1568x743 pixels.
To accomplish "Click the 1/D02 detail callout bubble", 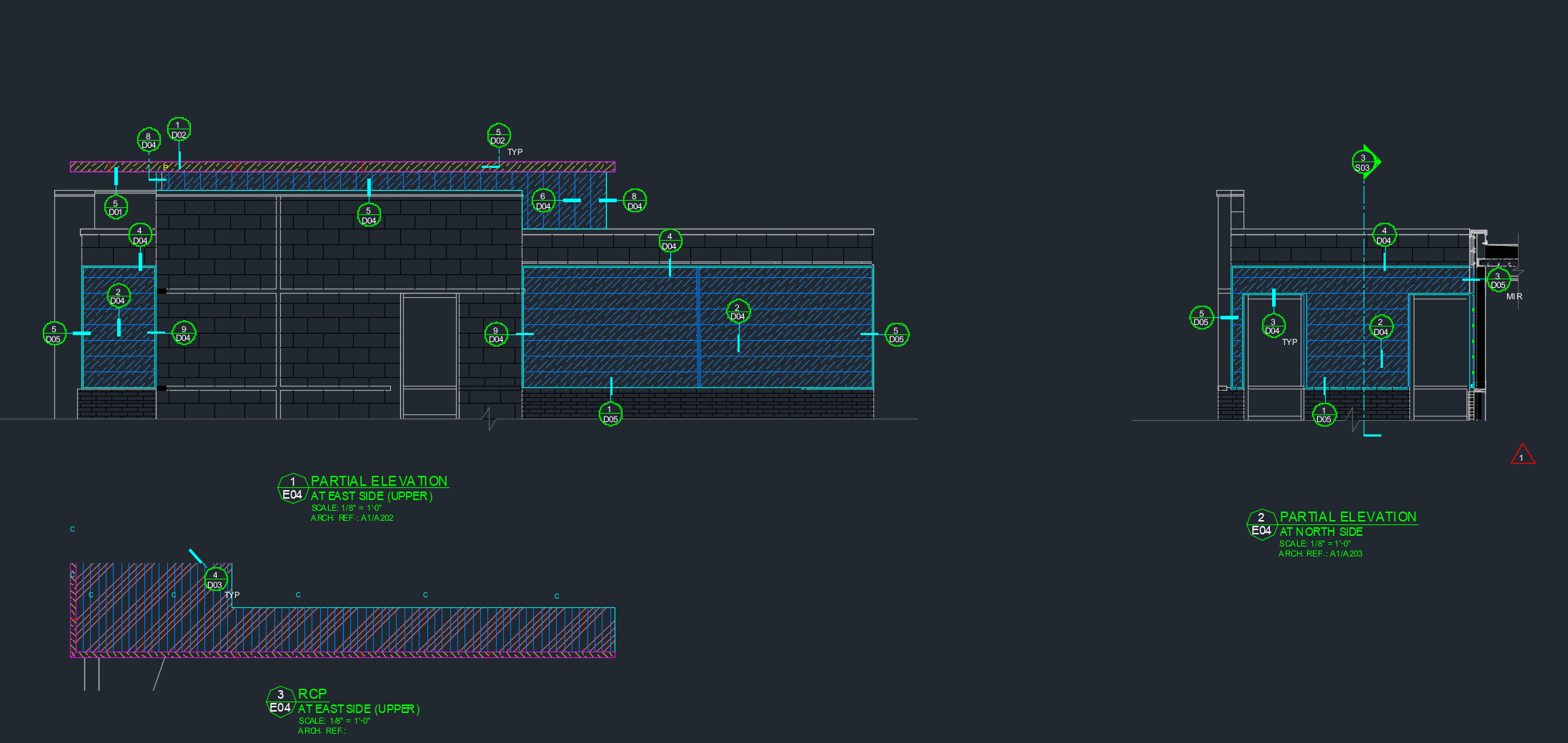I will click(x=179, y=130).
